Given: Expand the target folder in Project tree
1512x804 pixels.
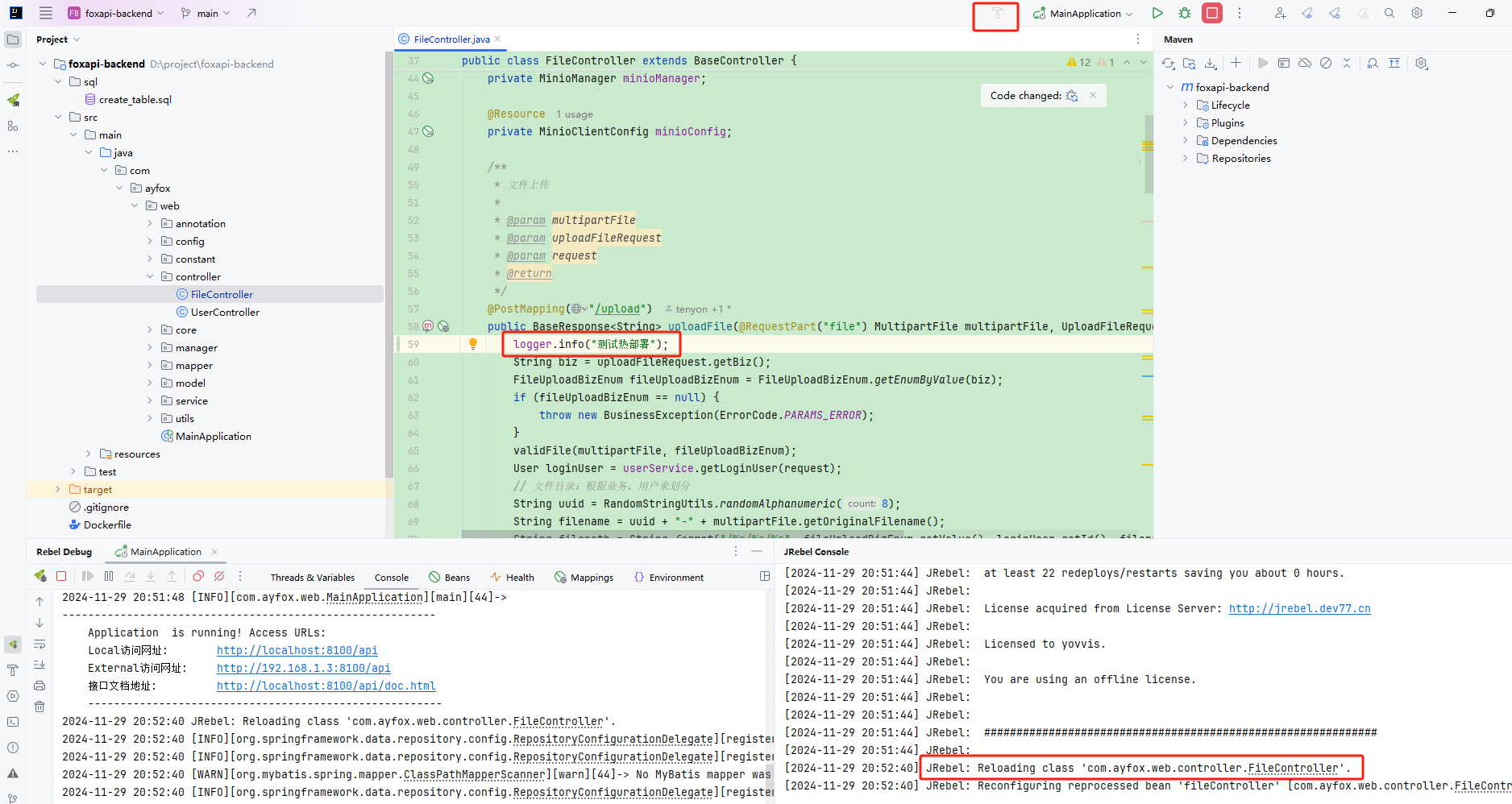Looking at the screenshot, I should coord(57,490).
